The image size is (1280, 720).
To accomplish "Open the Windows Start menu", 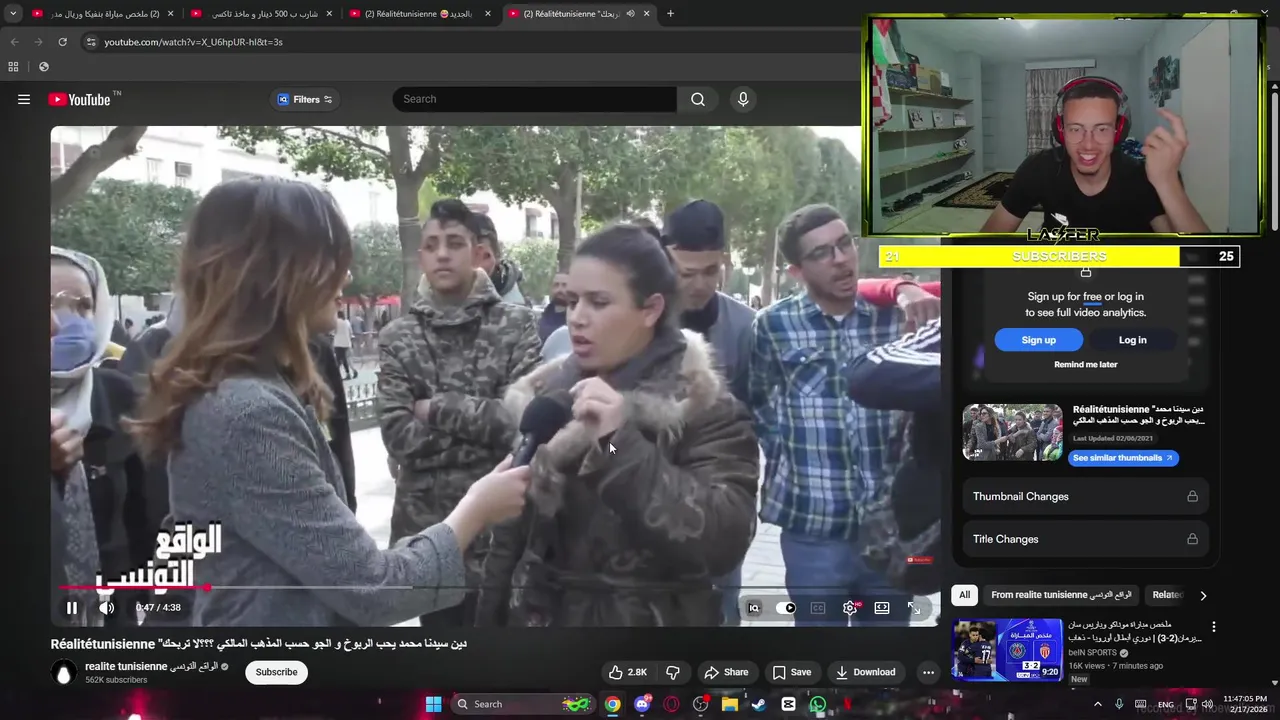I will tap(433, 704).
